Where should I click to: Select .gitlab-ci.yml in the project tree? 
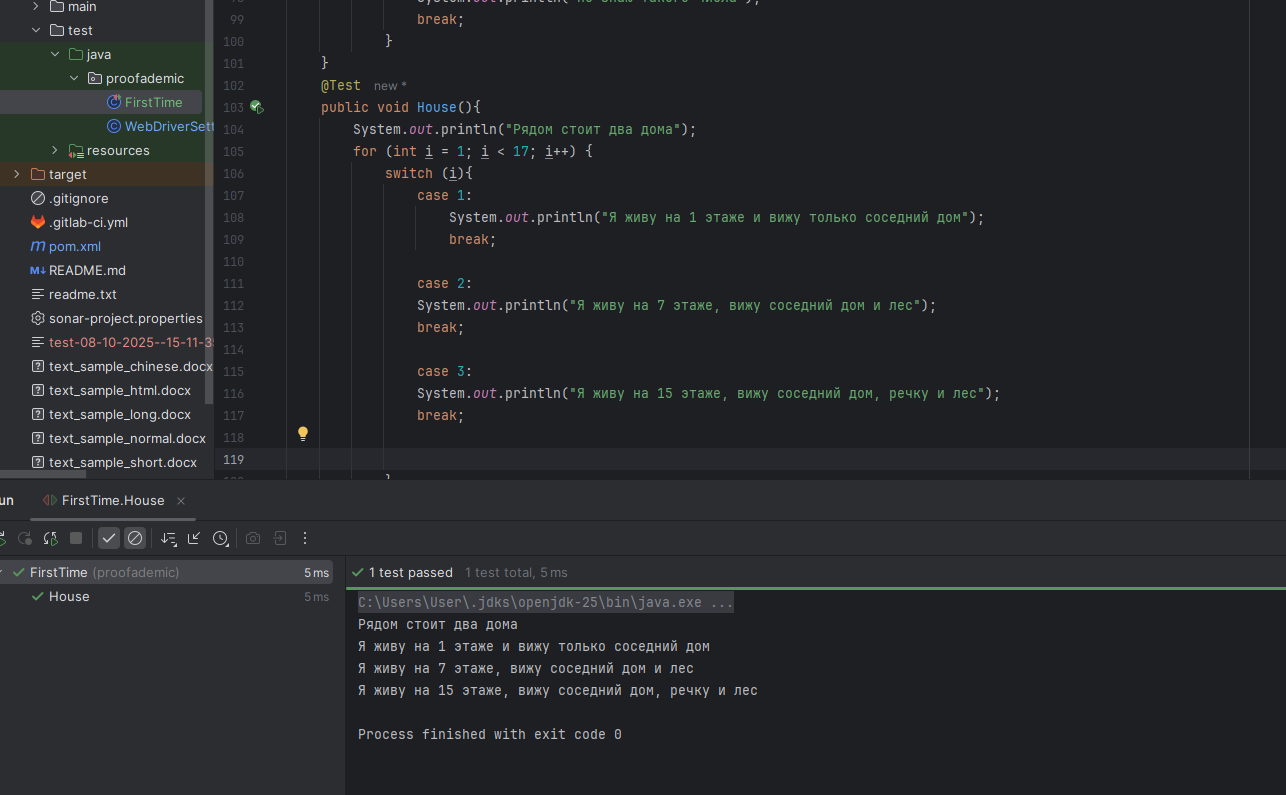click(x=88, y=222)
